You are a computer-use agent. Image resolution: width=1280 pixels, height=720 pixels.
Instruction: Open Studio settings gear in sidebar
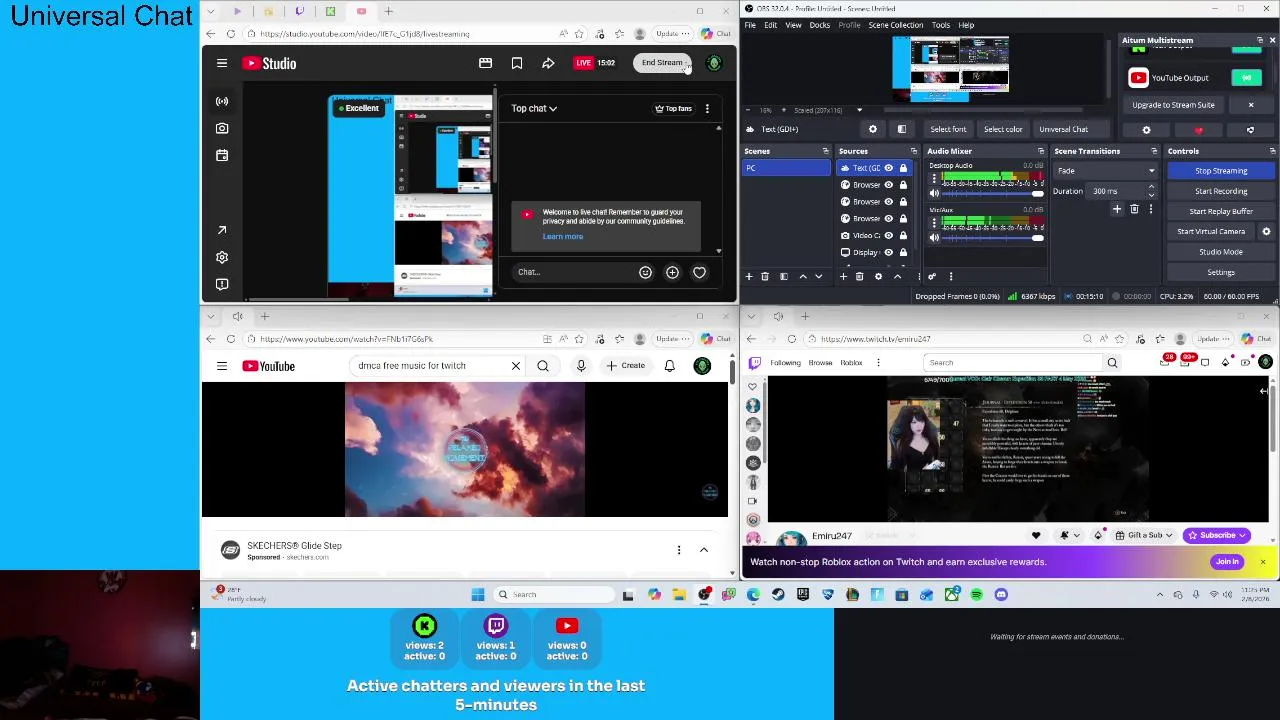click(x=222, y=257)
